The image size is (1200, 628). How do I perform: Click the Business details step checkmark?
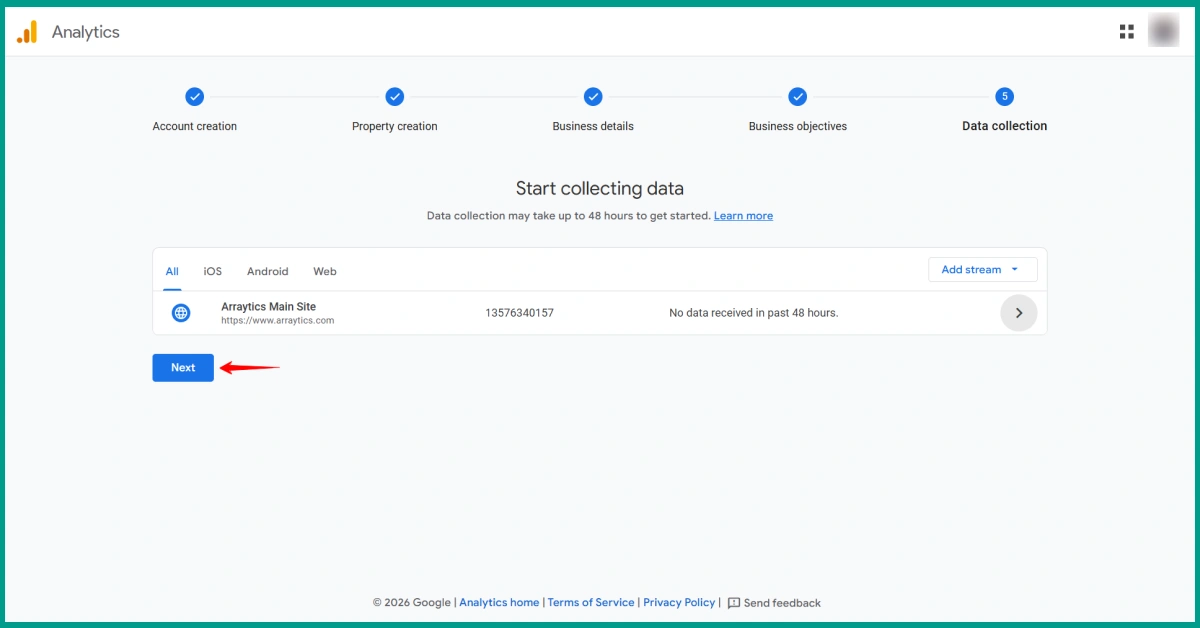pyautogui.click(x=593, y=97)
